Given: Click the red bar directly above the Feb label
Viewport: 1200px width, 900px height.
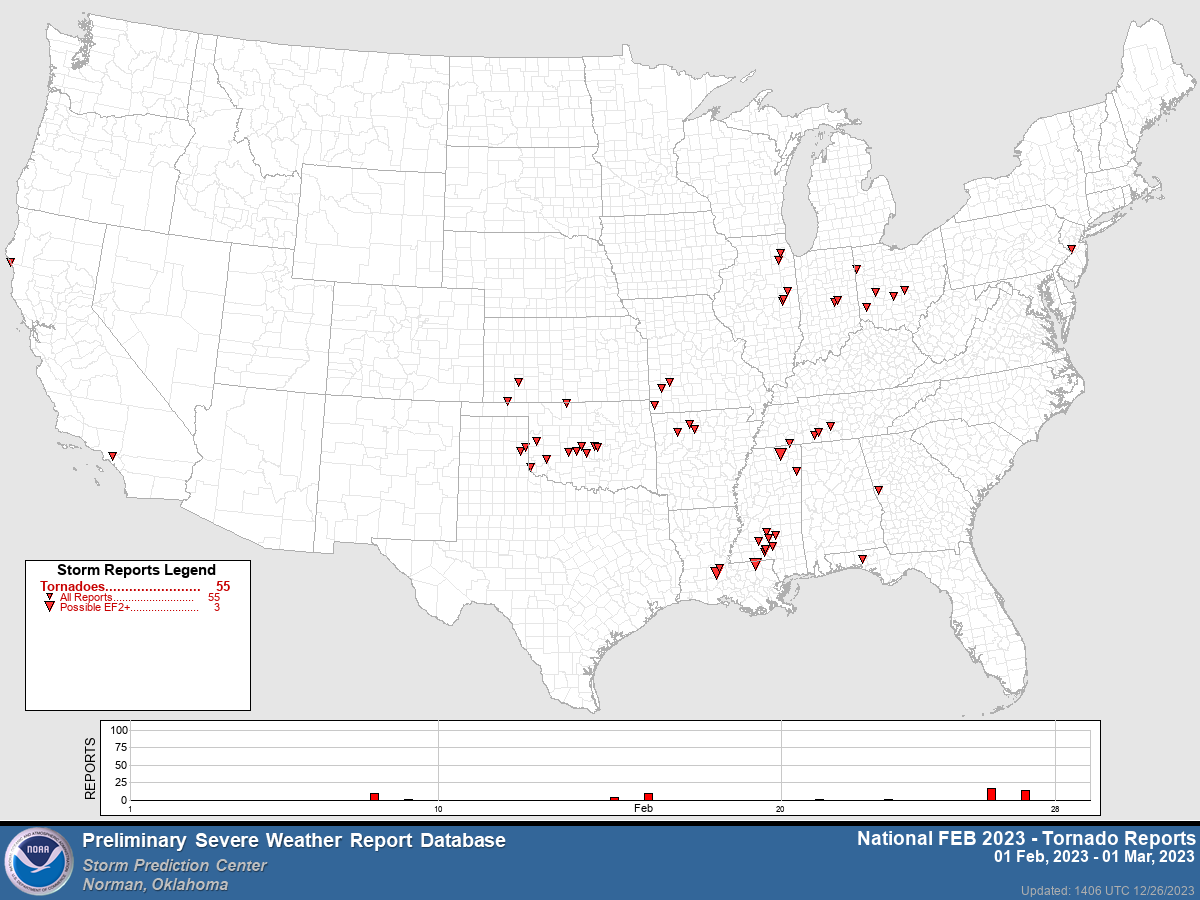Looking at the screenshot, I should click(648, 796).
